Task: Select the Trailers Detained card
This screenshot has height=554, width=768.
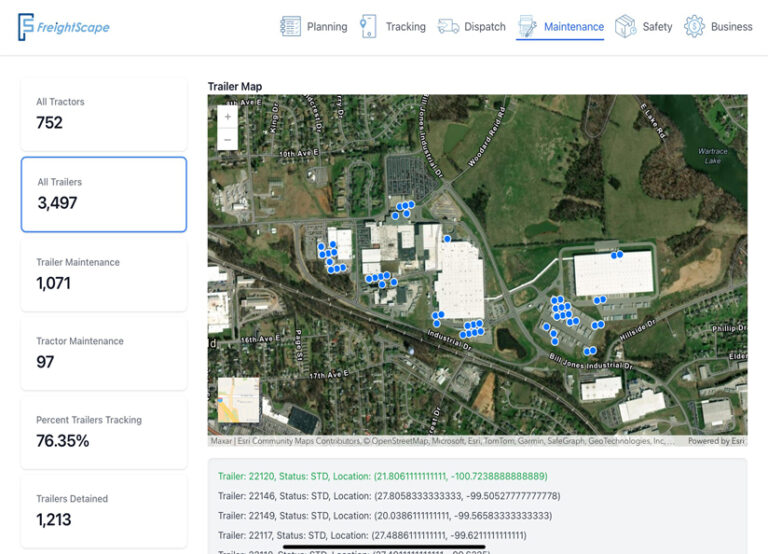Action: (104, 511)
